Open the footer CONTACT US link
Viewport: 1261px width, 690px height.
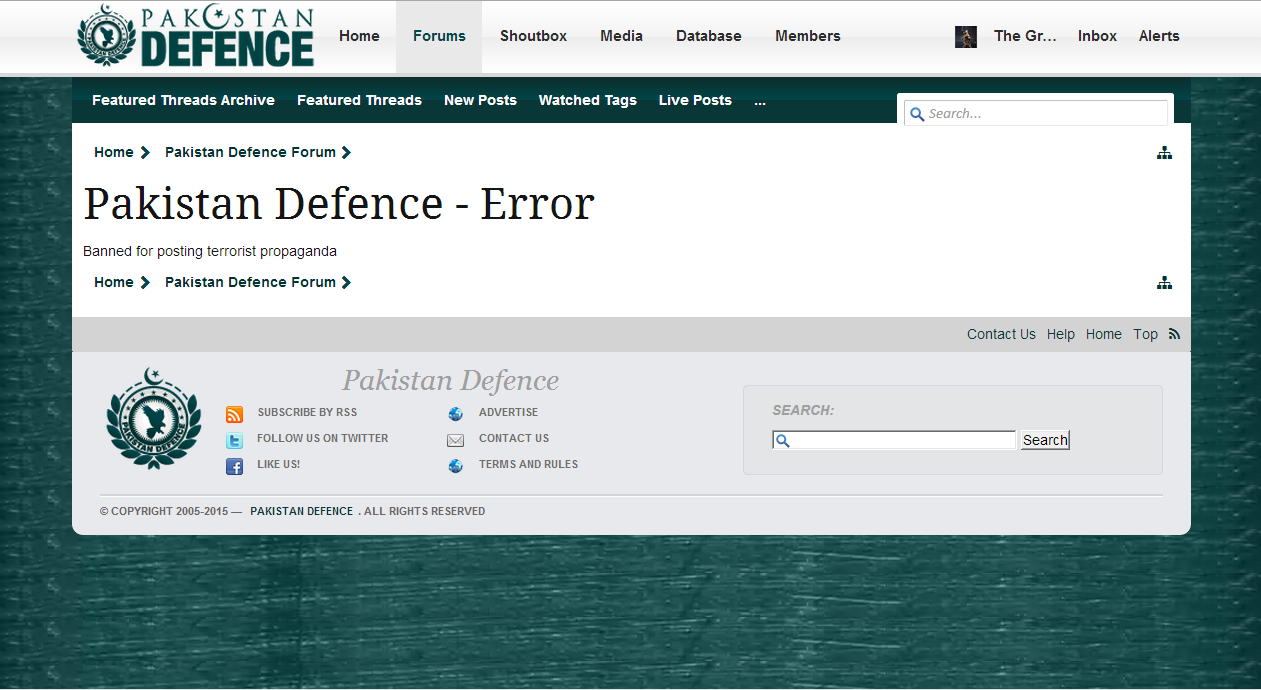tap(514, 438)
